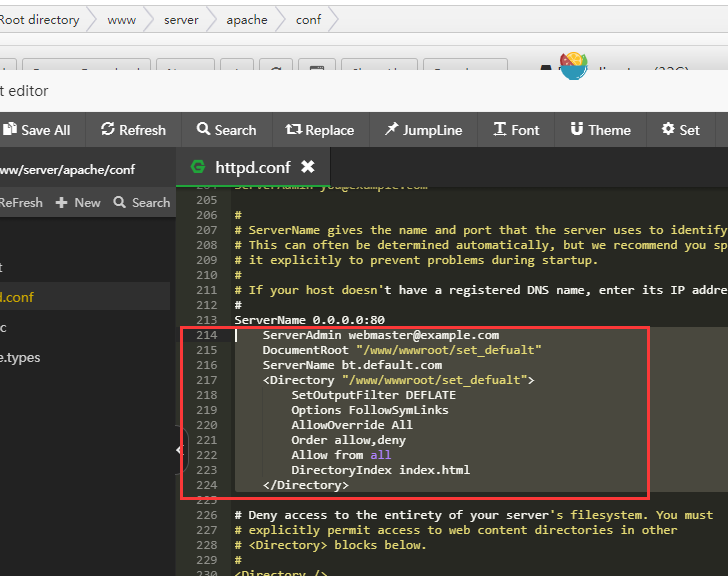Navigate to 'www' breadcrumb folder
Screen dimensions: 728x576
click(x=121, y=19)
